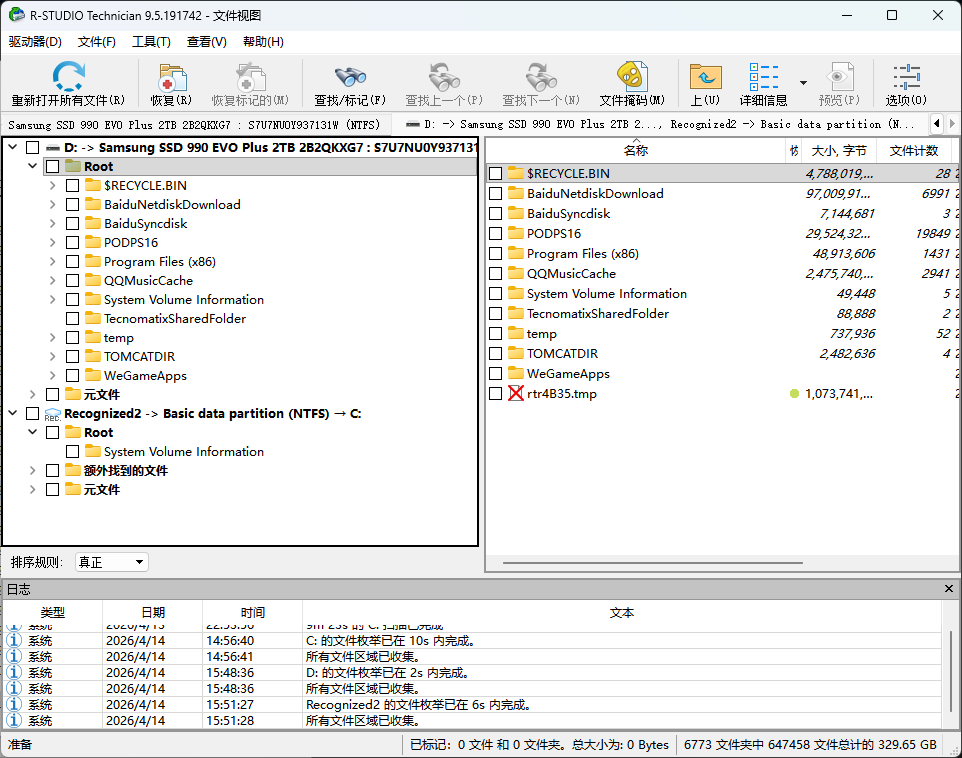Screen dimensions: 962x758
Task: Click the File Mask (文件掩码) icon
Action: coord(631,79)
